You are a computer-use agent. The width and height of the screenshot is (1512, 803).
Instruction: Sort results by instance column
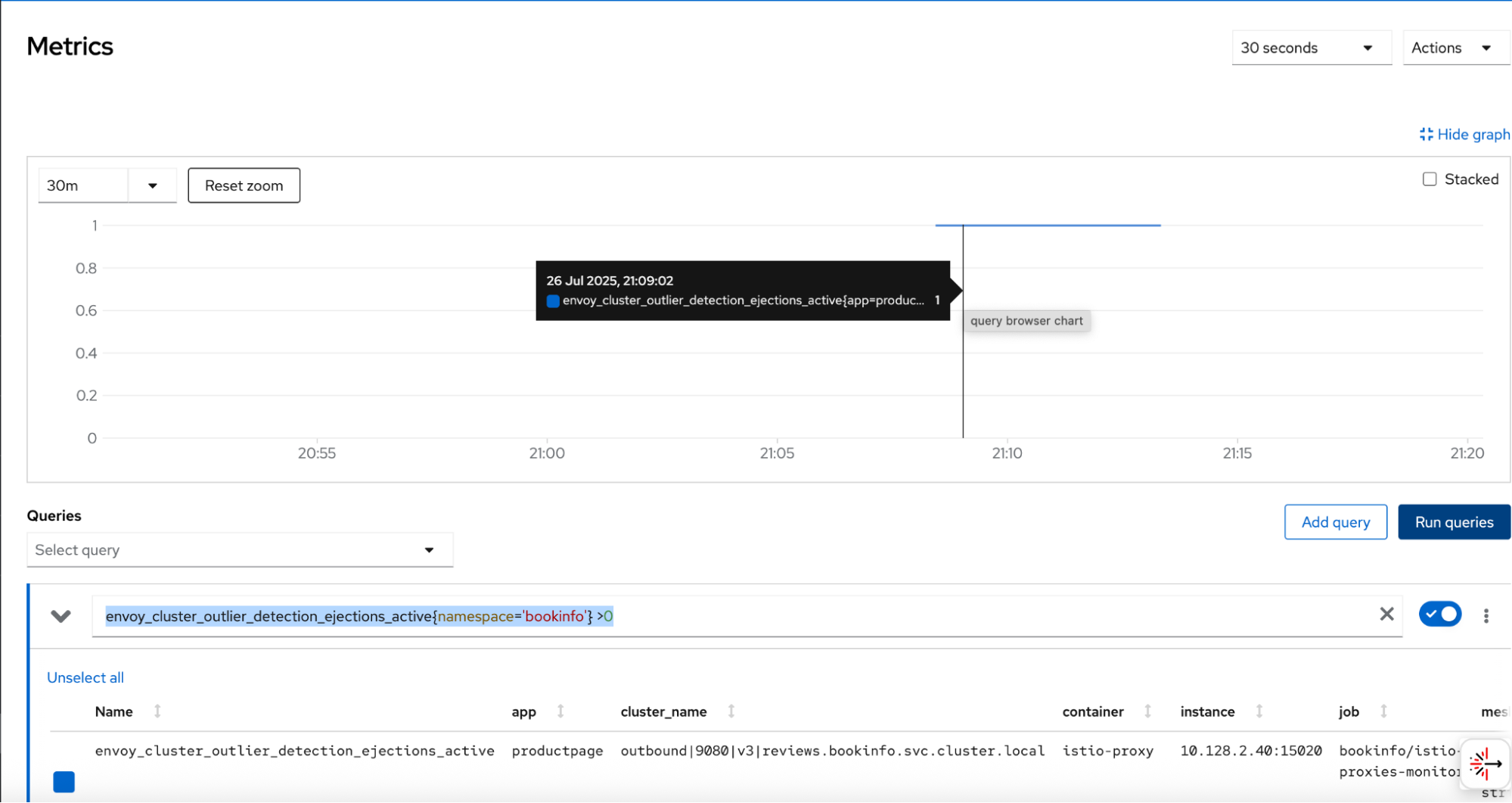1259,711
